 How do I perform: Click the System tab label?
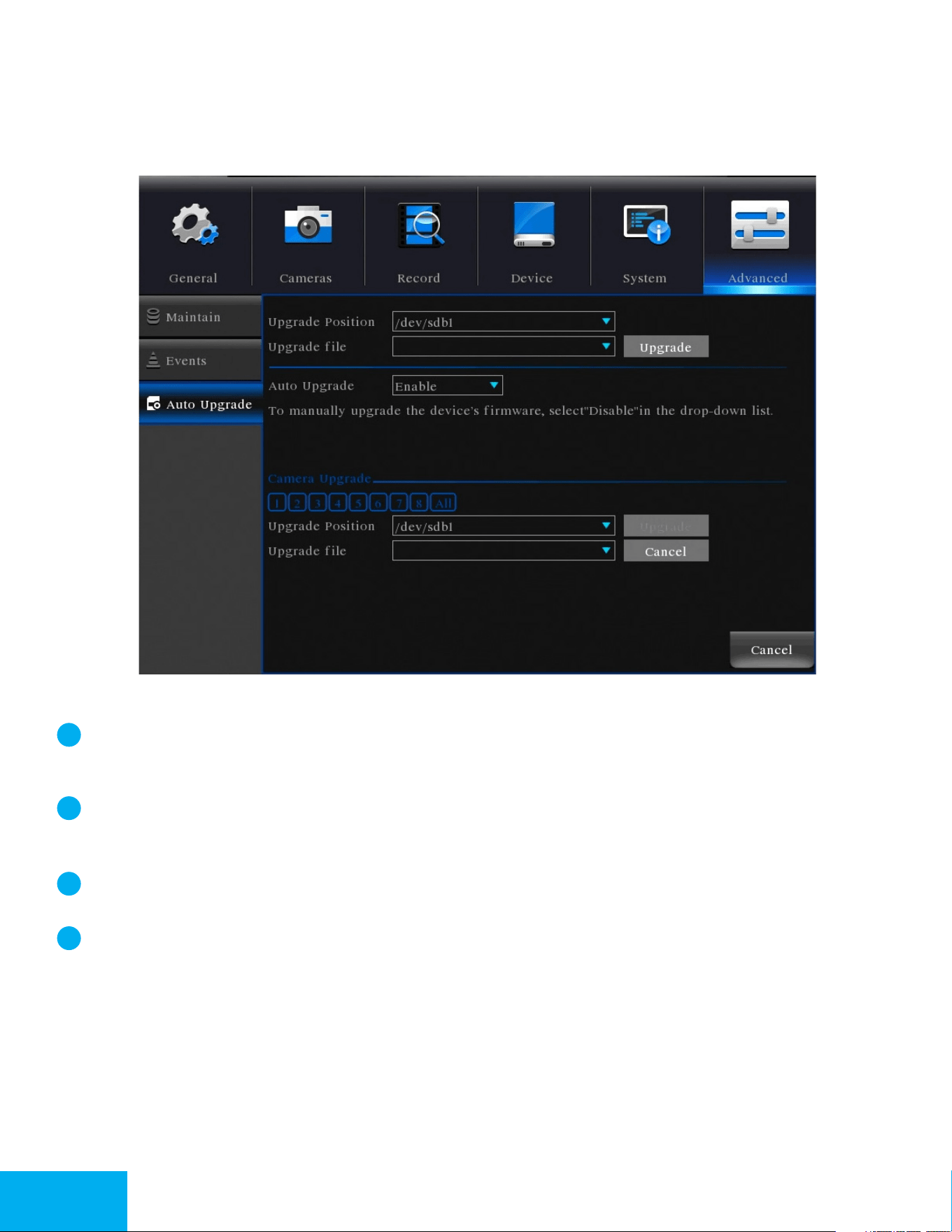pyautogui.click(x=645, y=278)
